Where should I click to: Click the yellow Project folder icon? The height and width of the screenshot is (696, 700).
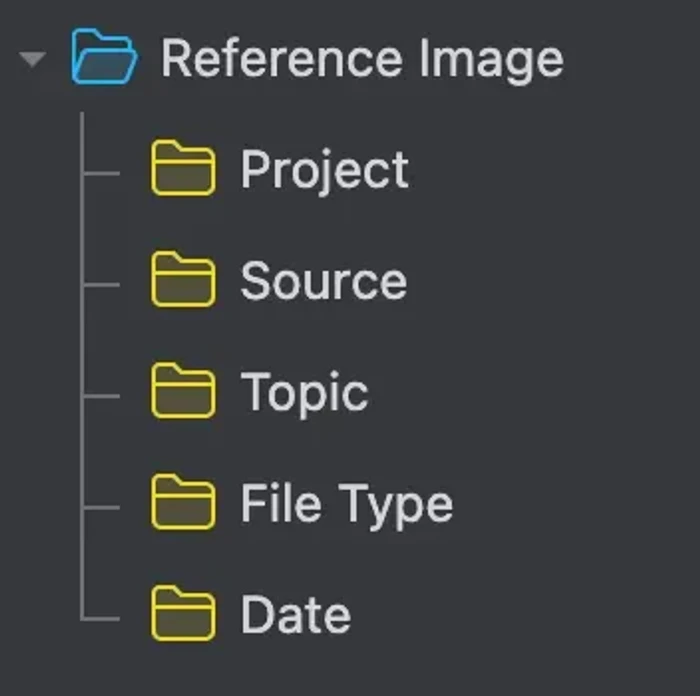pos(183,169)
